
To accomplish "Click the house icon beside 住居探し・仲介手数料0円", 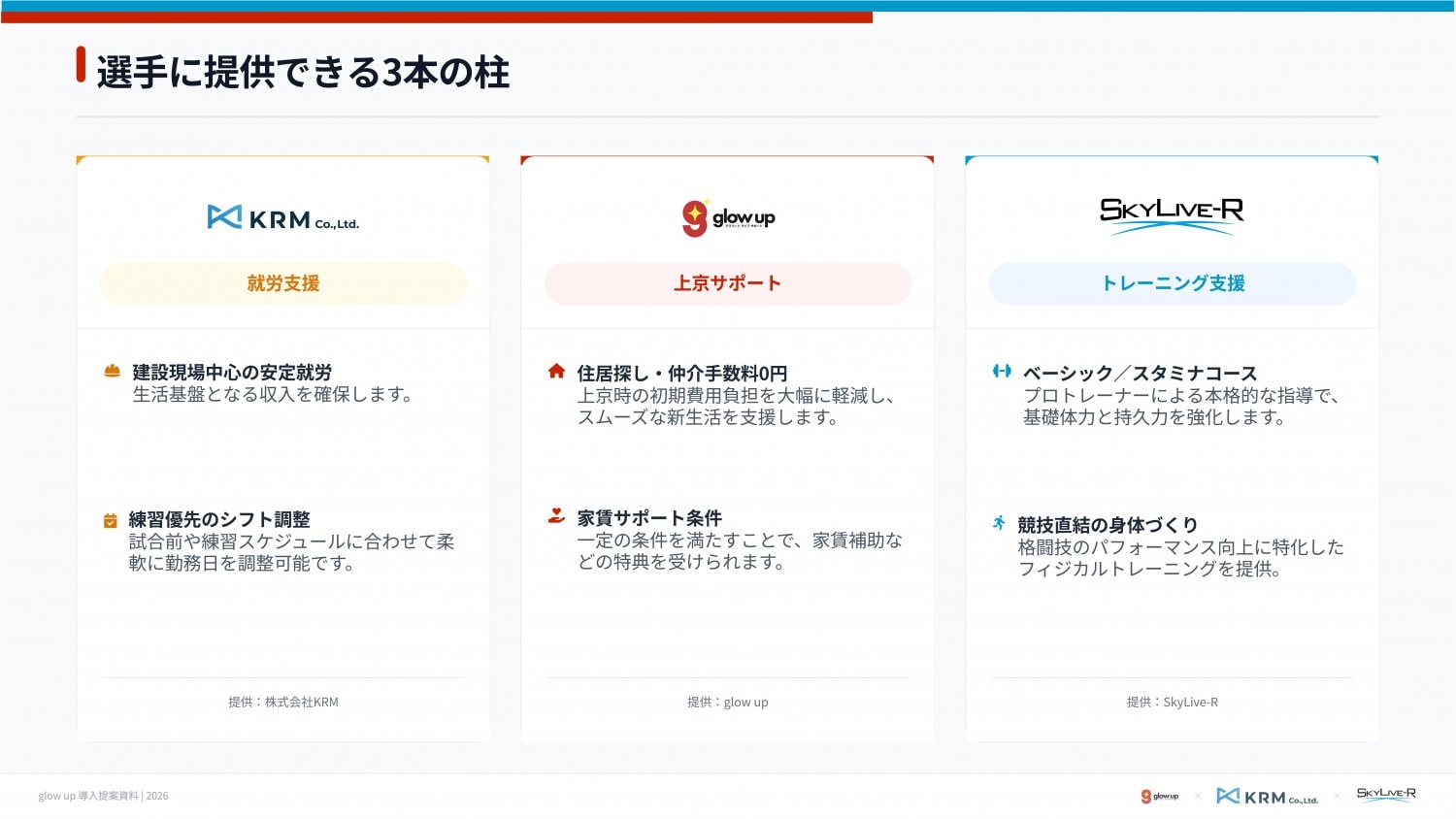I will click(556, 371).
